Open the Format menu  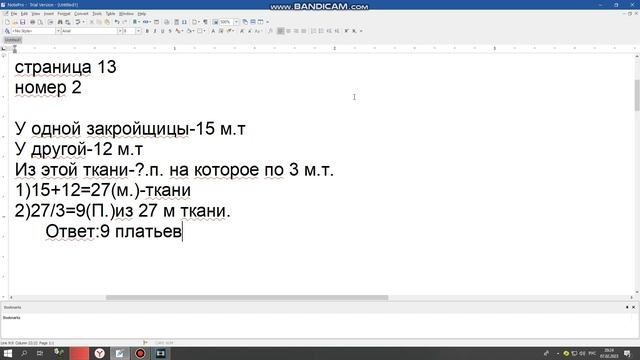pyautogui.click(x=64, y=14)
